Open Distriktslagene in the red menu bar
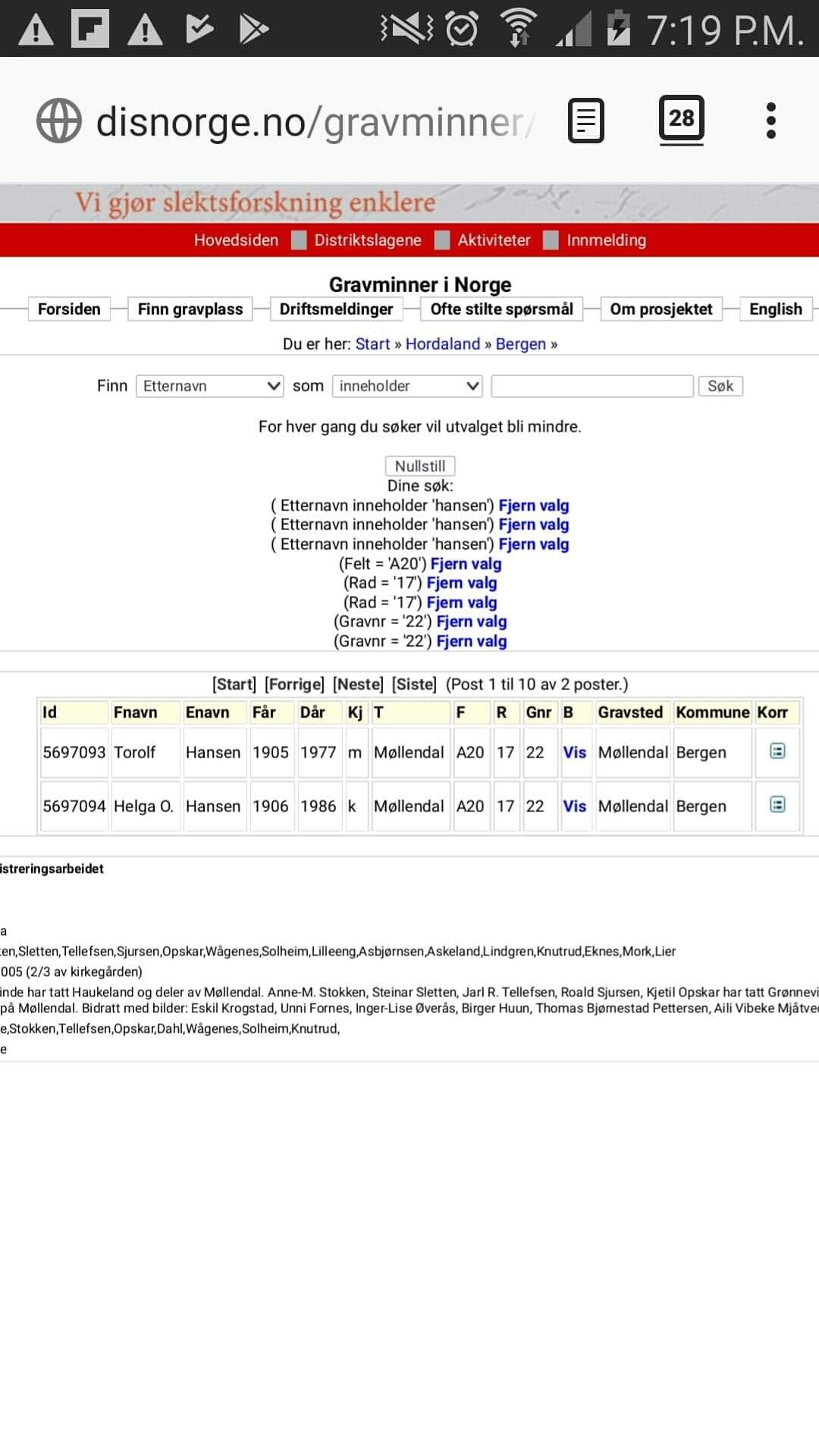819x1456 pixels. point(368,240)
